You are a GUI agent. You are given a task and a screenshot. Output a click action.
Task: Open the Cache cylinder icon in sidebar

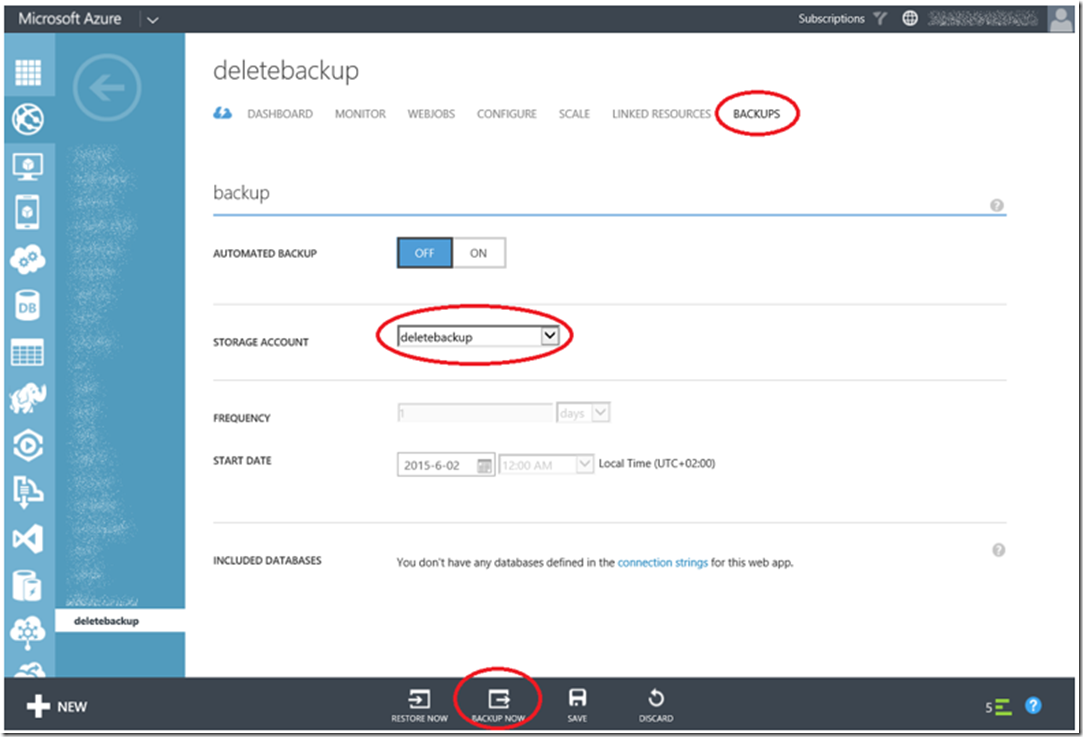tap(28, 586)
